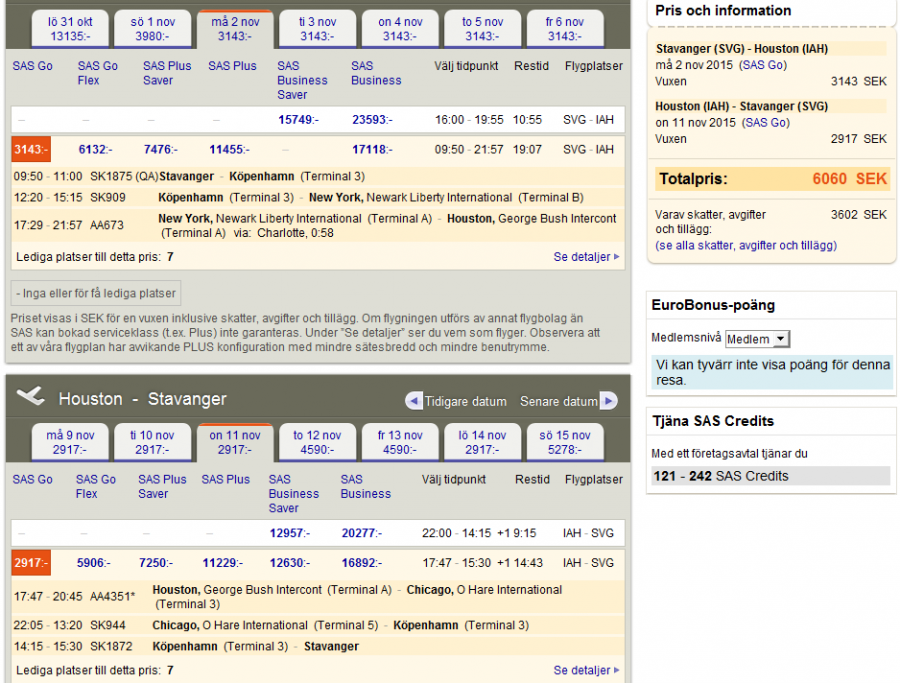900x683 pixels.
Task: Click the 121 - 242 SAS Credits value
Action: click(721, 476)
